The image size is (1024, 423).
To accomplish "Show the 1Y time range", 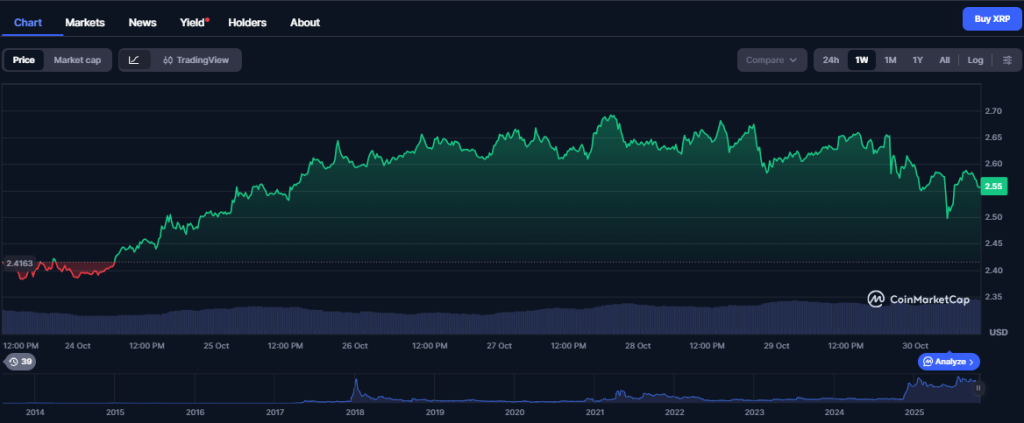I will click(917, 60).
